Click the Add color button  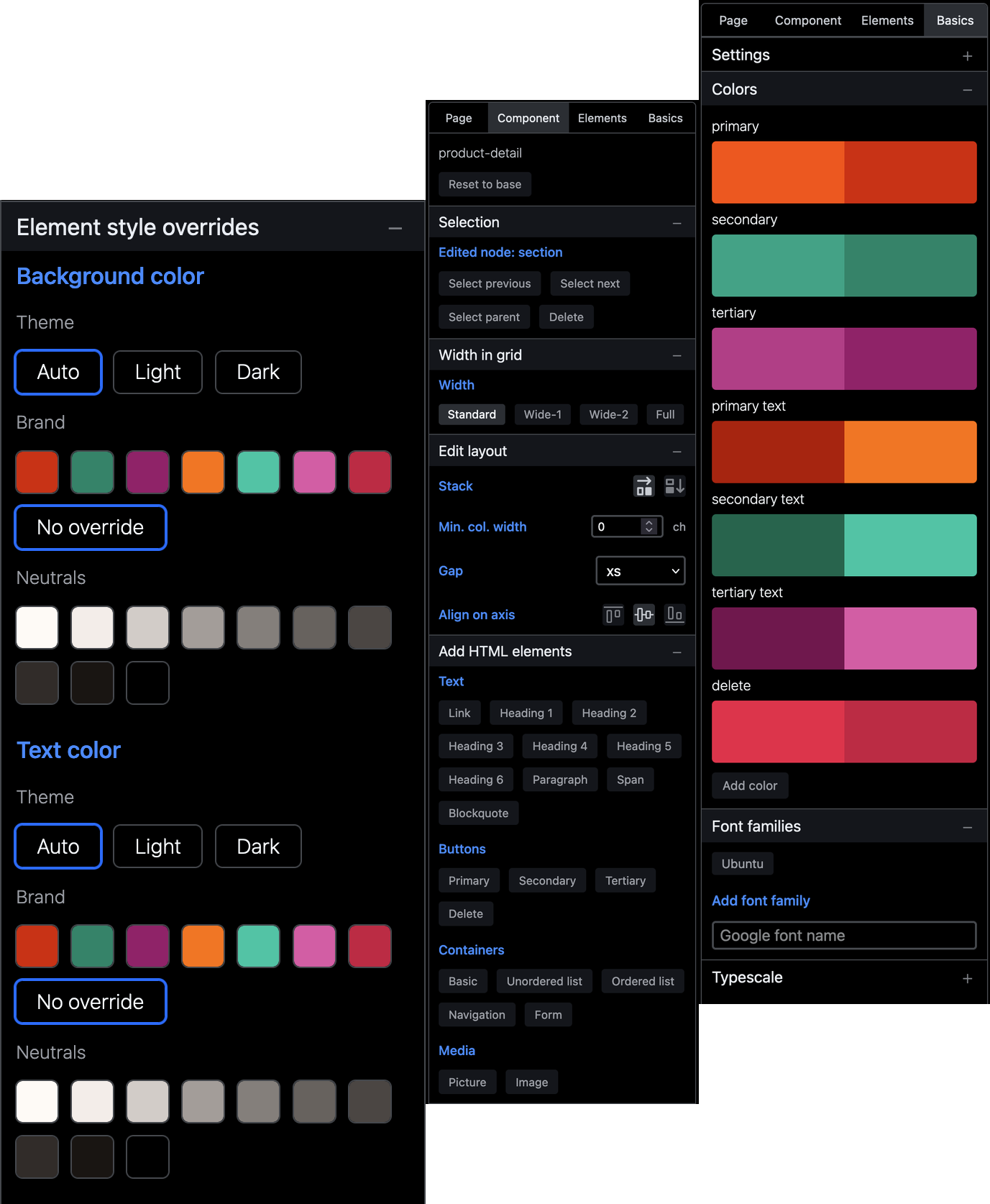[x=749, y=786]
